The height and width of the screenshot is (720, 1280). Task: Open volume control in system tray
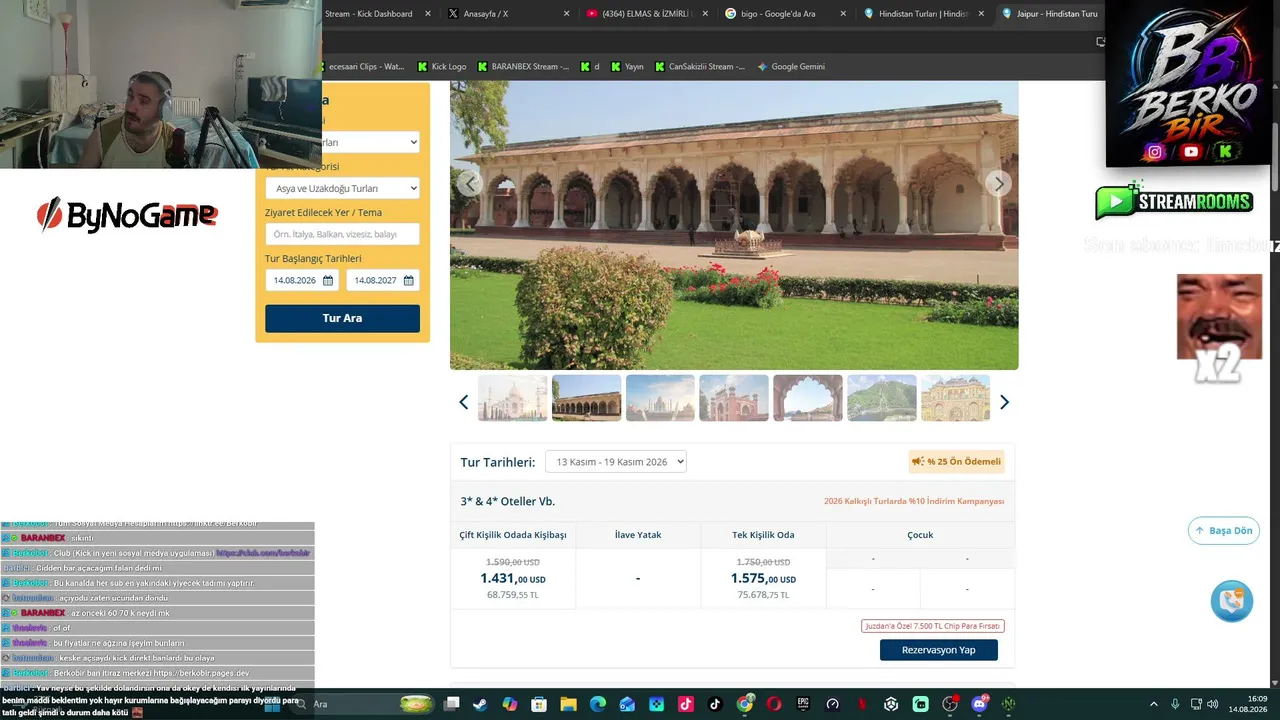(x=1215, y=704)
